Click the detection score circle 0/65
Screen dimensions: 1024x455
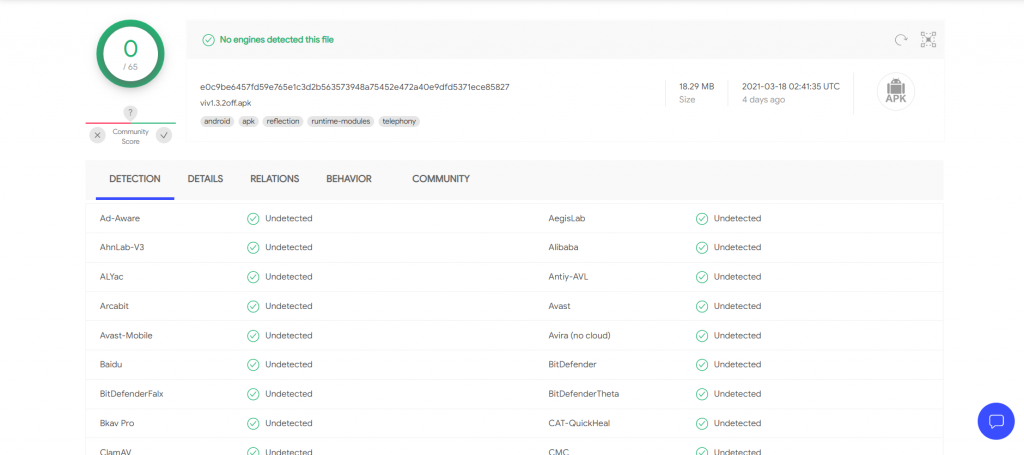(131, 54)
